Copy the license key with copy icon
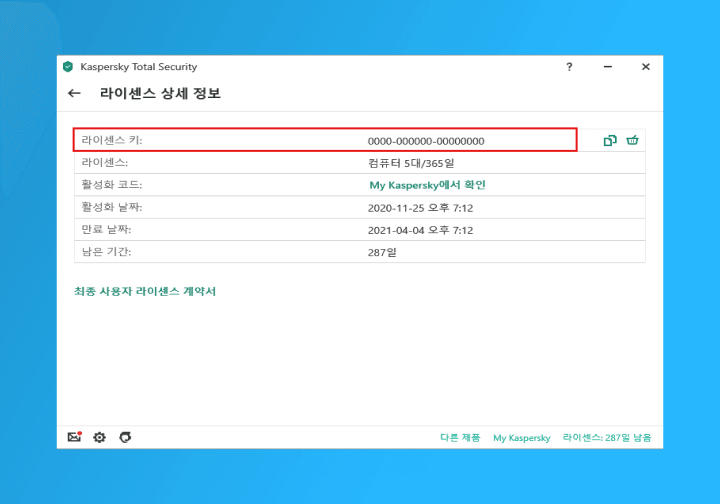720x504 pixels. pos(610,141)
